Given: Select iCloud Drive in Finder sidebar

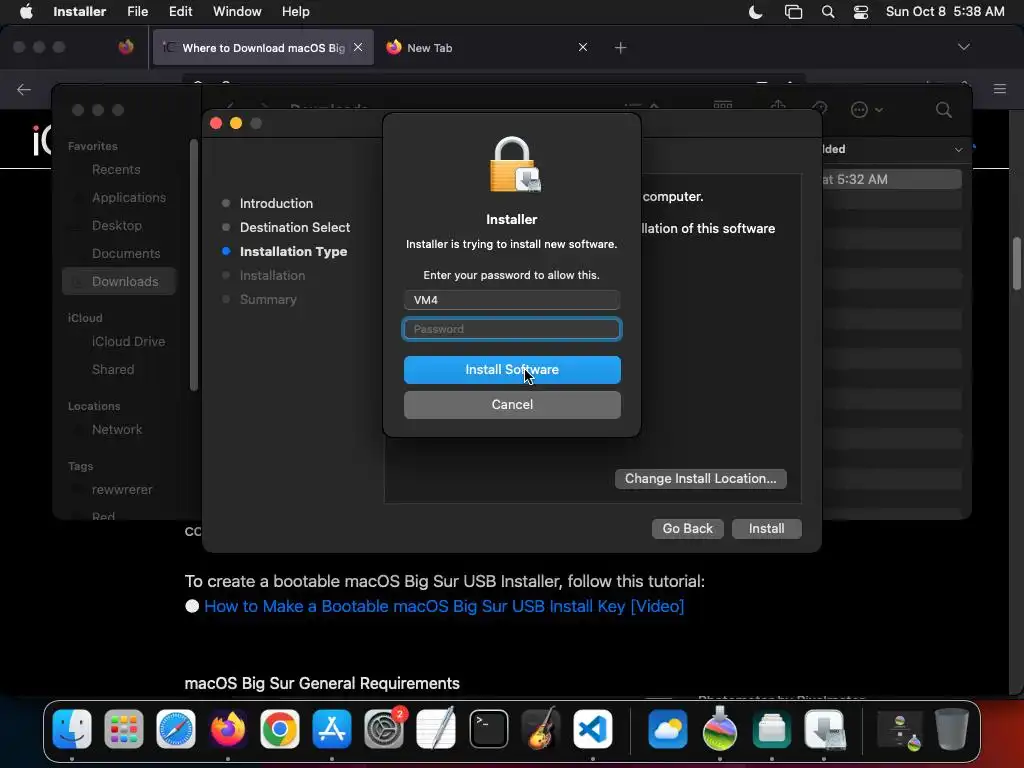Looking at the screenshot, I should (x=129, y=342).
